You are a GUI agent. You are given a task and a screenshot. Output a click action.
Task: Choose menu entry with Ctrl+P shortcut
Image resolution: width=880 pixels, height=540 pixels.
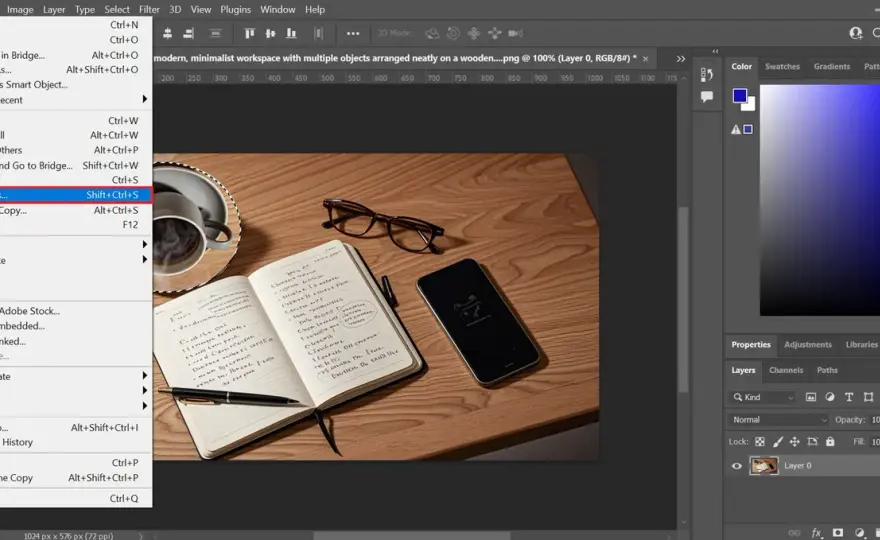coord(75,463)
